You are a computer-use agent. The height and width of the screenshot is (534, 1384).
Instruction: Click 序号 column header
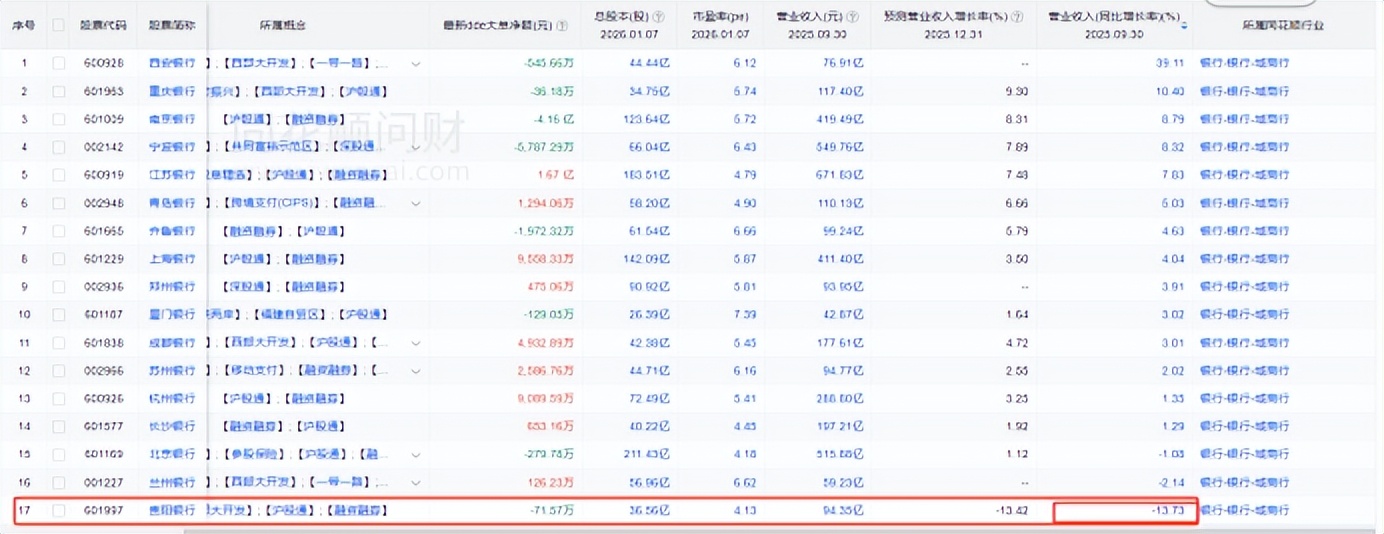(24, 25)
